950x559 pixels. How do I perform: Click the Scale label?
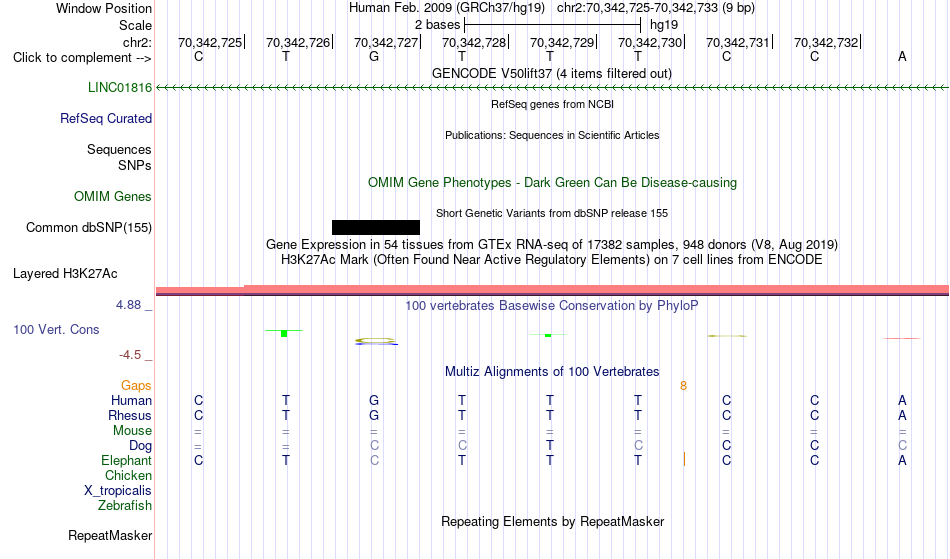click(135, 25)
